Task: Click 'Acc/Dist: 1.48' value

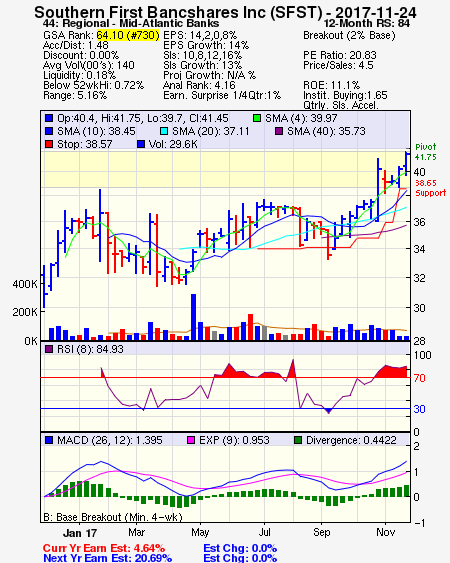Action: [75, 45]
